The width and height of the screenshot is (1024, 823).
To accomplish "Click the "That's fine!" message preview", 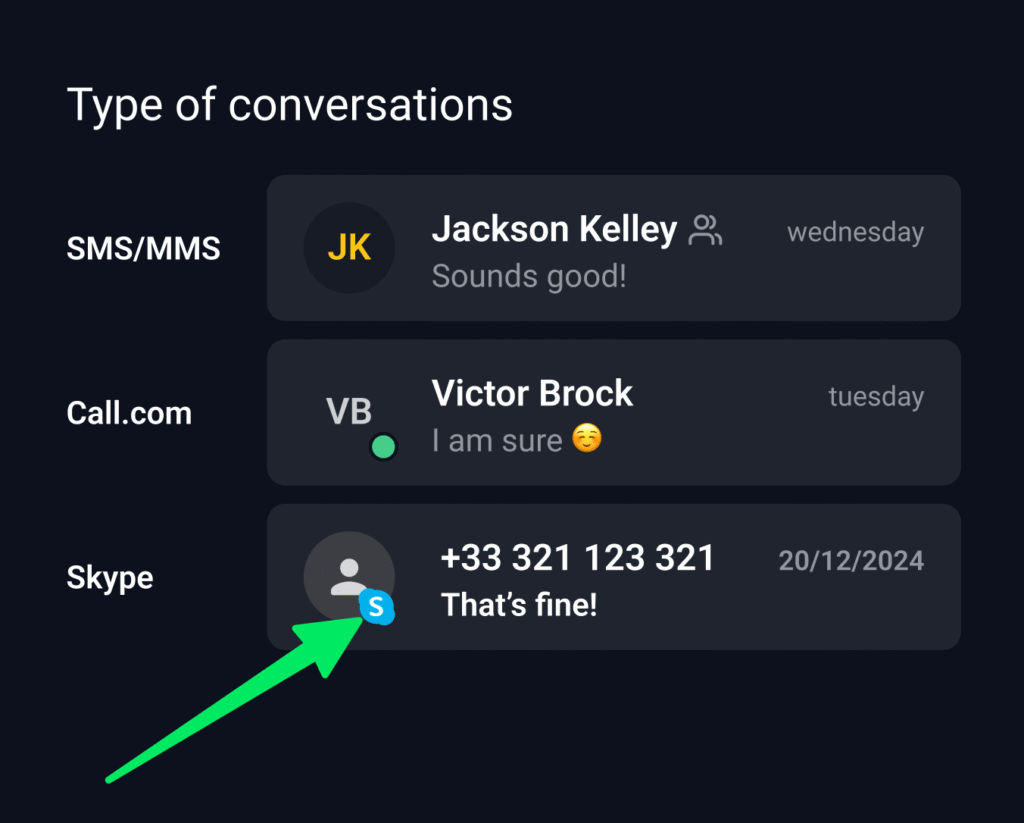I will coord(519,604).
